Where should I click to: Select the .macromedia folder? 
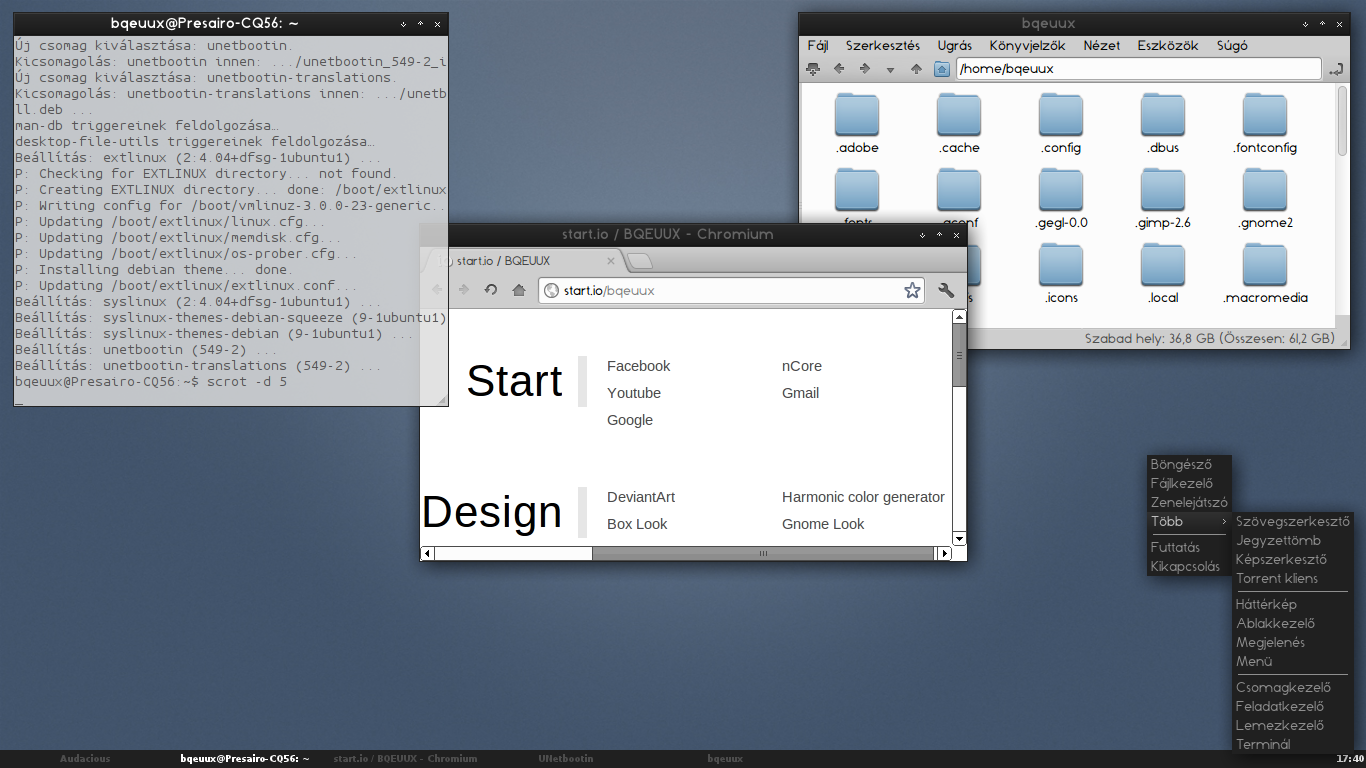tap(1265, 274)
